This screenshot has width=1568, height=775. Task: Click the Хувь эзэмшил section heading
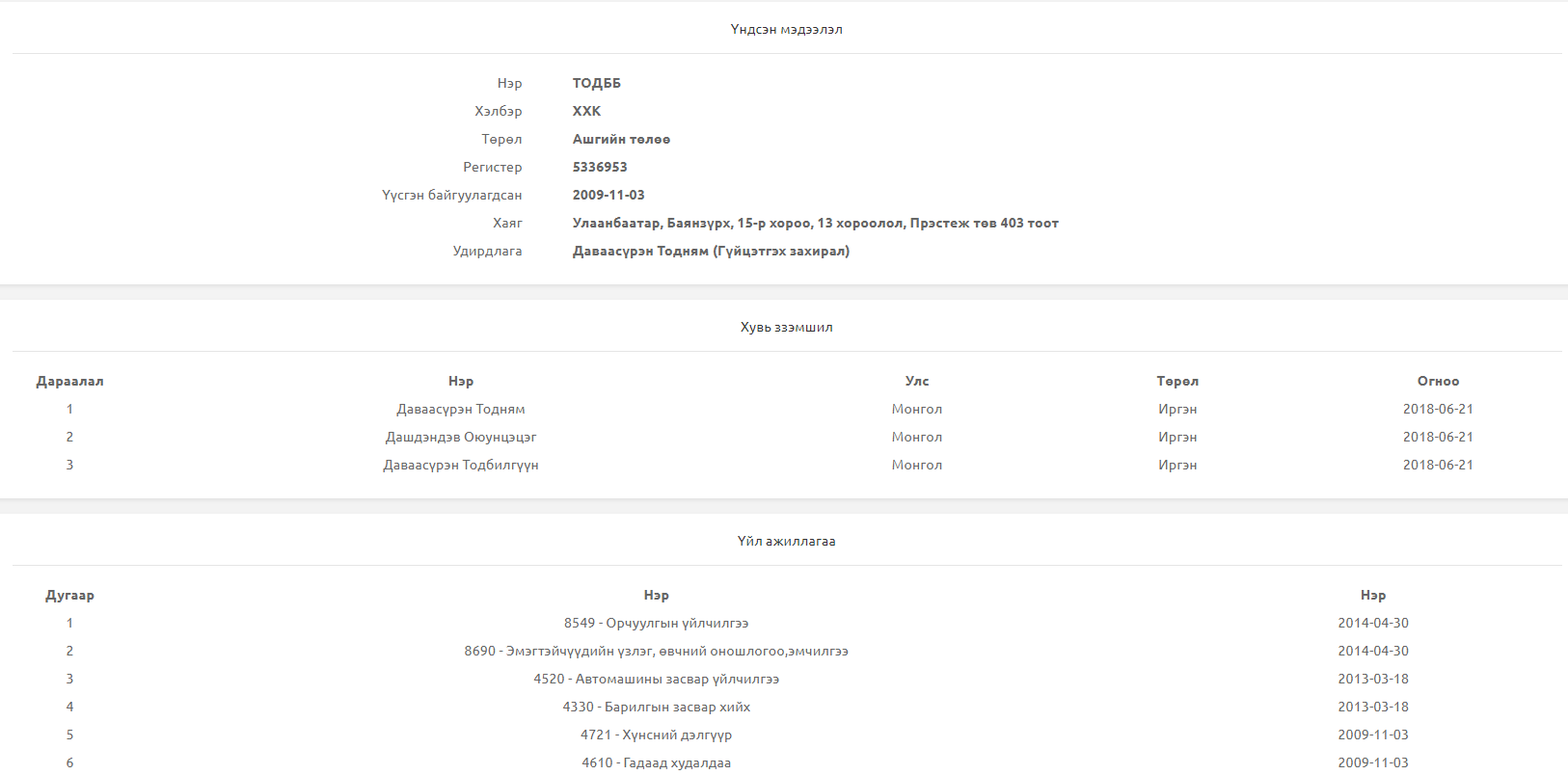[x=786, y=328]
